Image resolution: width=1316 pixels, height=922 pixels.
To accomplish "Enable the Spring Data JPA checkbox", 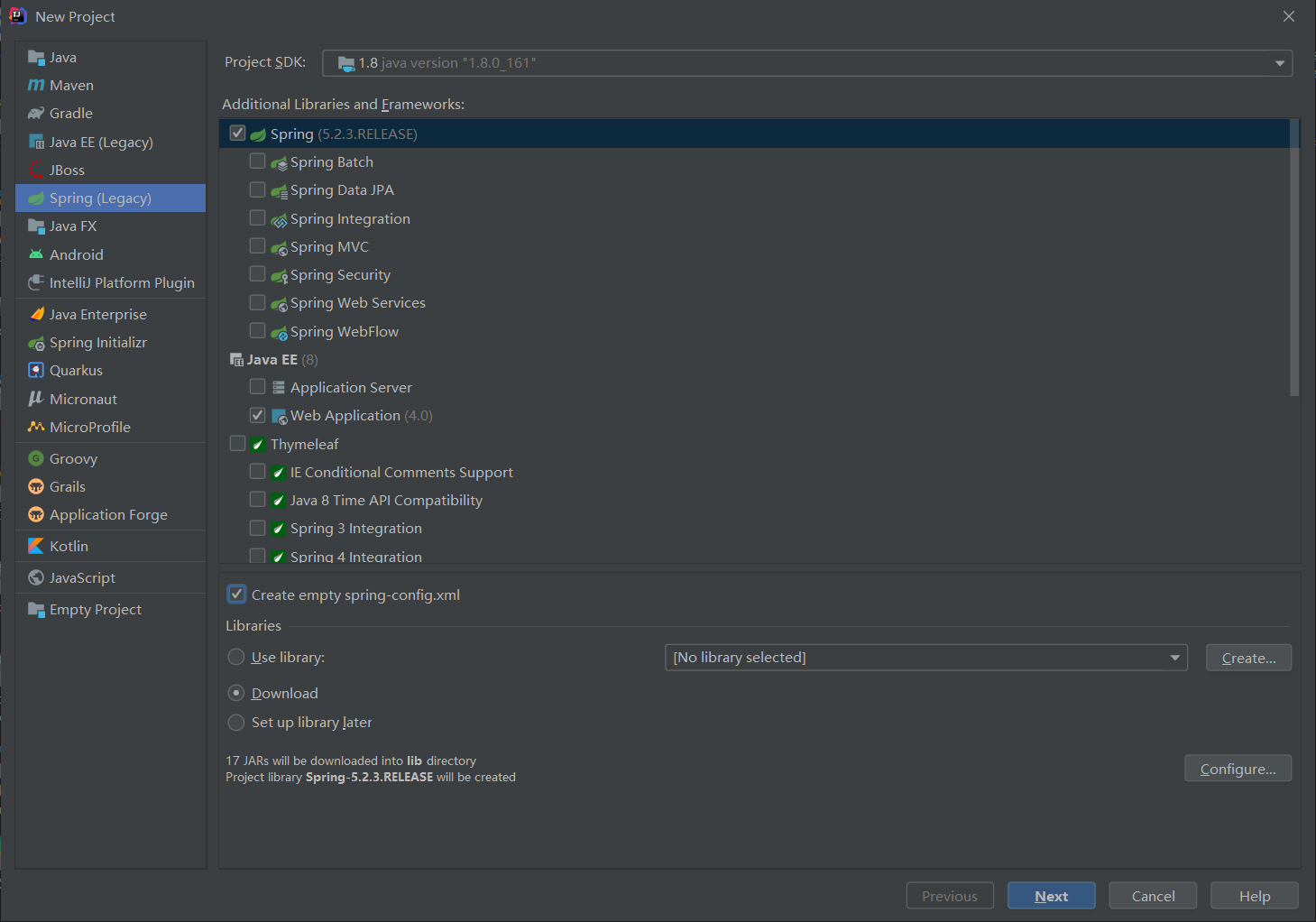I will pos(258,189).
